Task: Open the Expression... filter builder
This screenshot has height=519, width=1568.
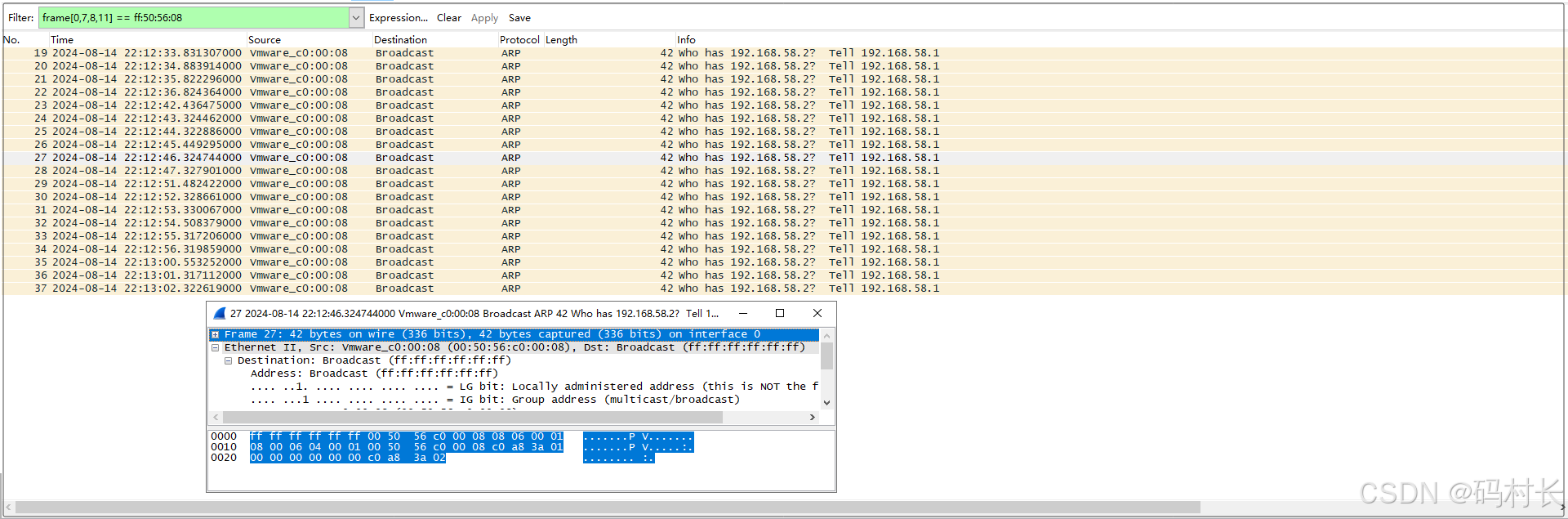Action: [398, 17]
